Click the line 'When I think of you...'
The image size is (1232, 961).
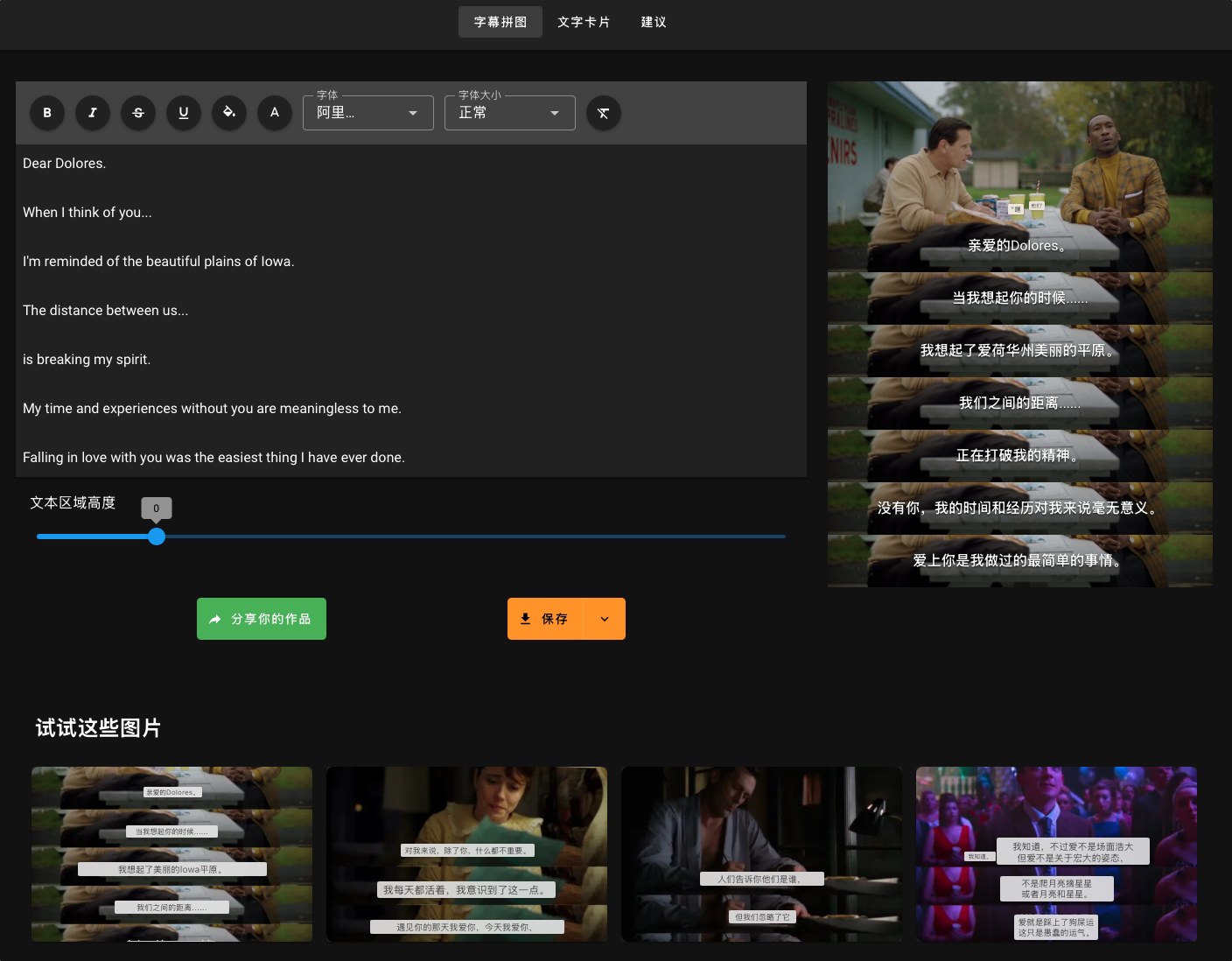click(x=87, y=213)
